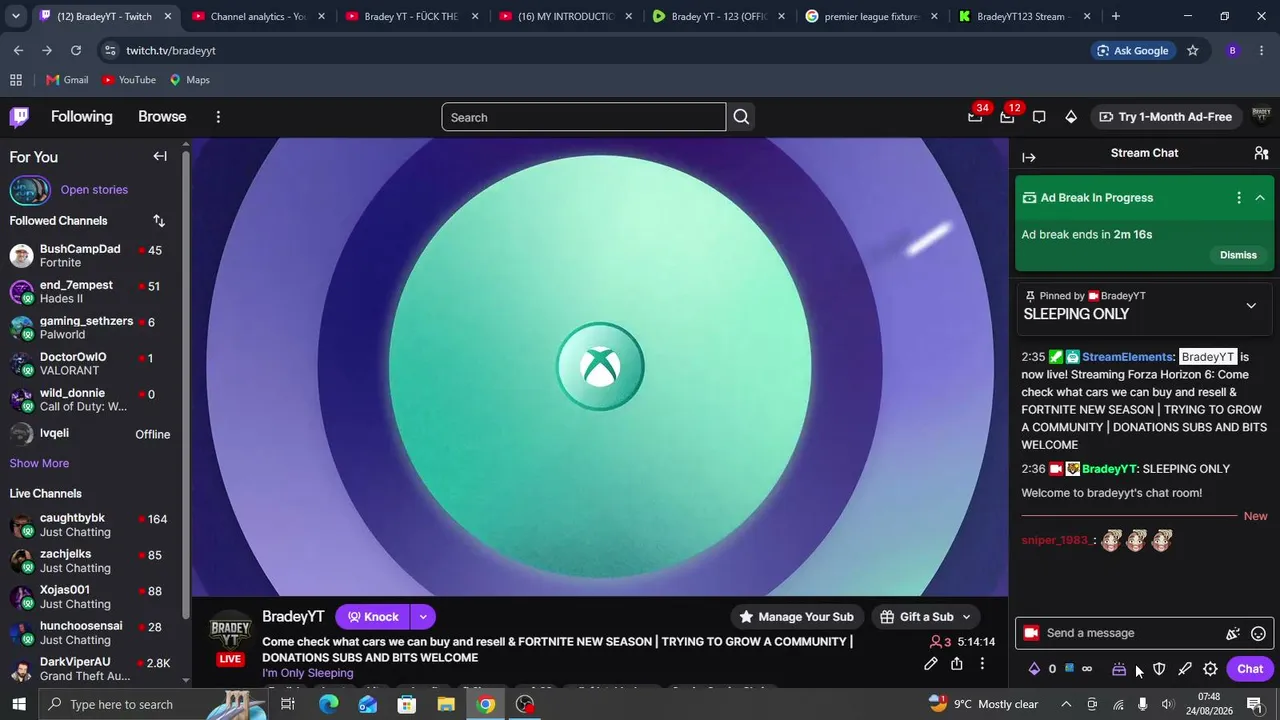The width and height of the screenshot is (1280, 720).
Task: Open the Get Bits diamond icon in header
Action: point(1071,117)
